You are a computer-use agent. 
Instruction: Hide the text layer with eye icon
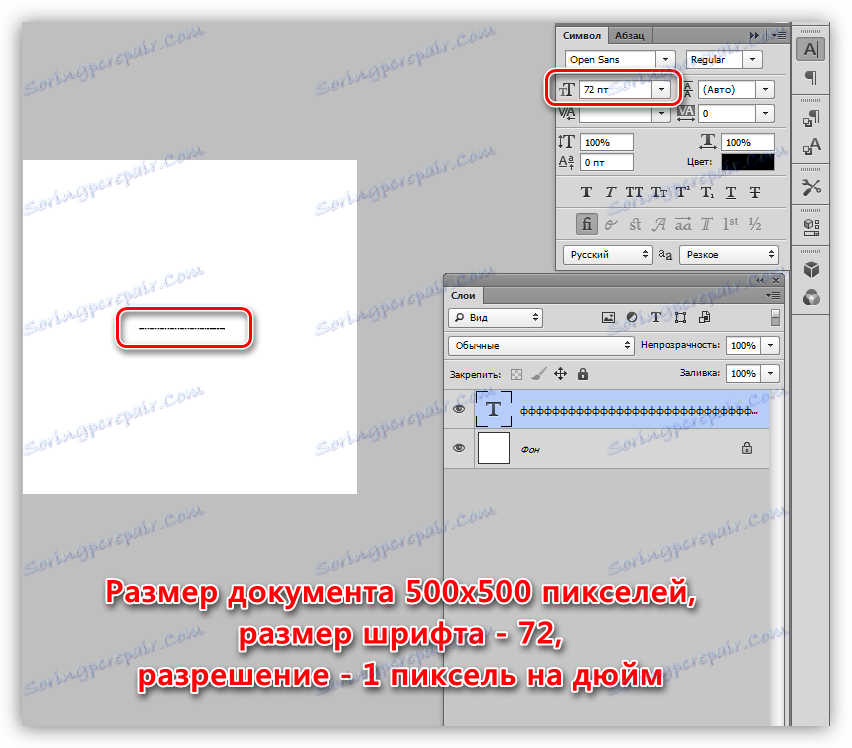[459, 408]
